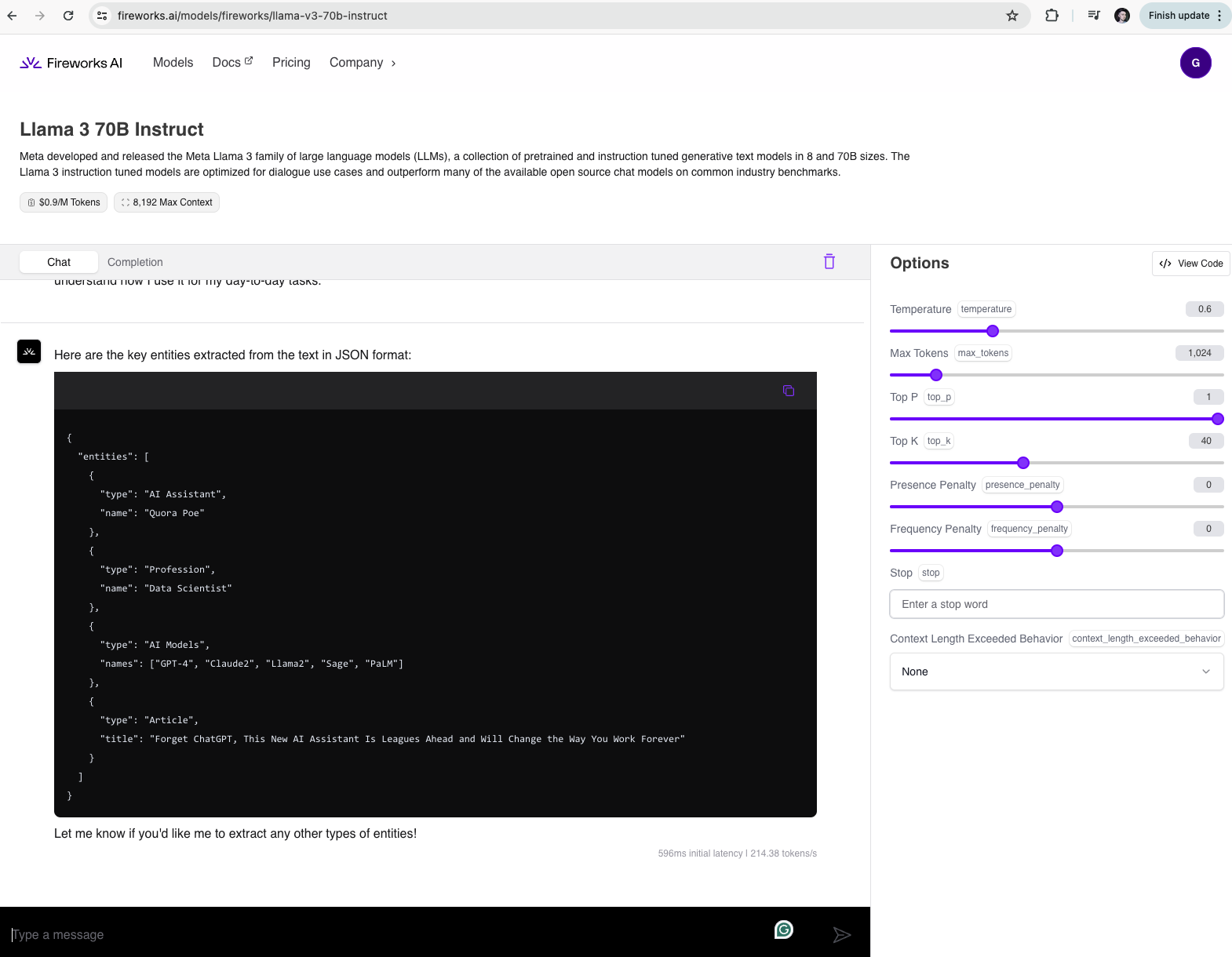Image resolution: width=1232 pixels, height=957 pixels.
Task: Open Chrome profile avatar
Action: pyautogui.click(x=1122, y=16)
